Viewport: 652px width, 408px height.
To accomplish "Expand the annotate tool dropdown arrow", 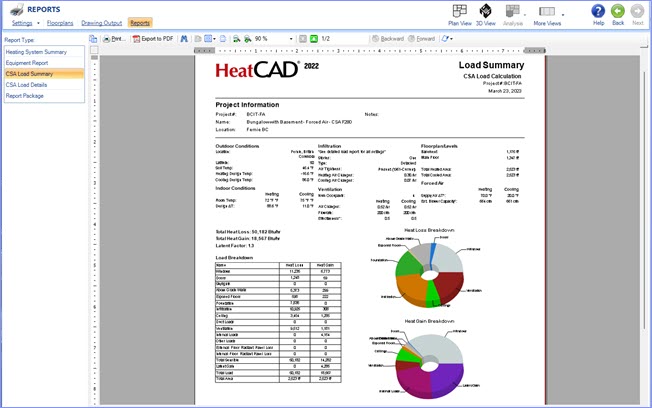I will (x=452, y=39).
